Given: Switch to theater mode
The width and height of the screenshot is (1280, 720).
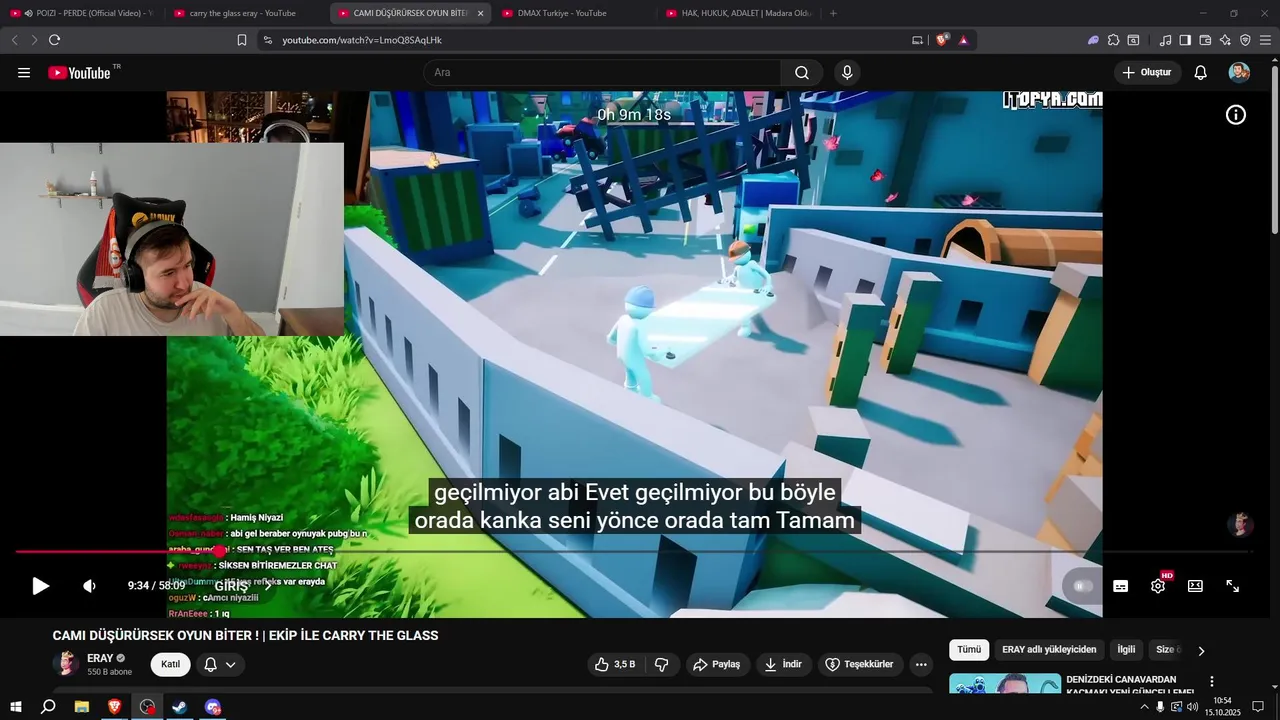Looking at the screenshot, I should pos(1195,586).
